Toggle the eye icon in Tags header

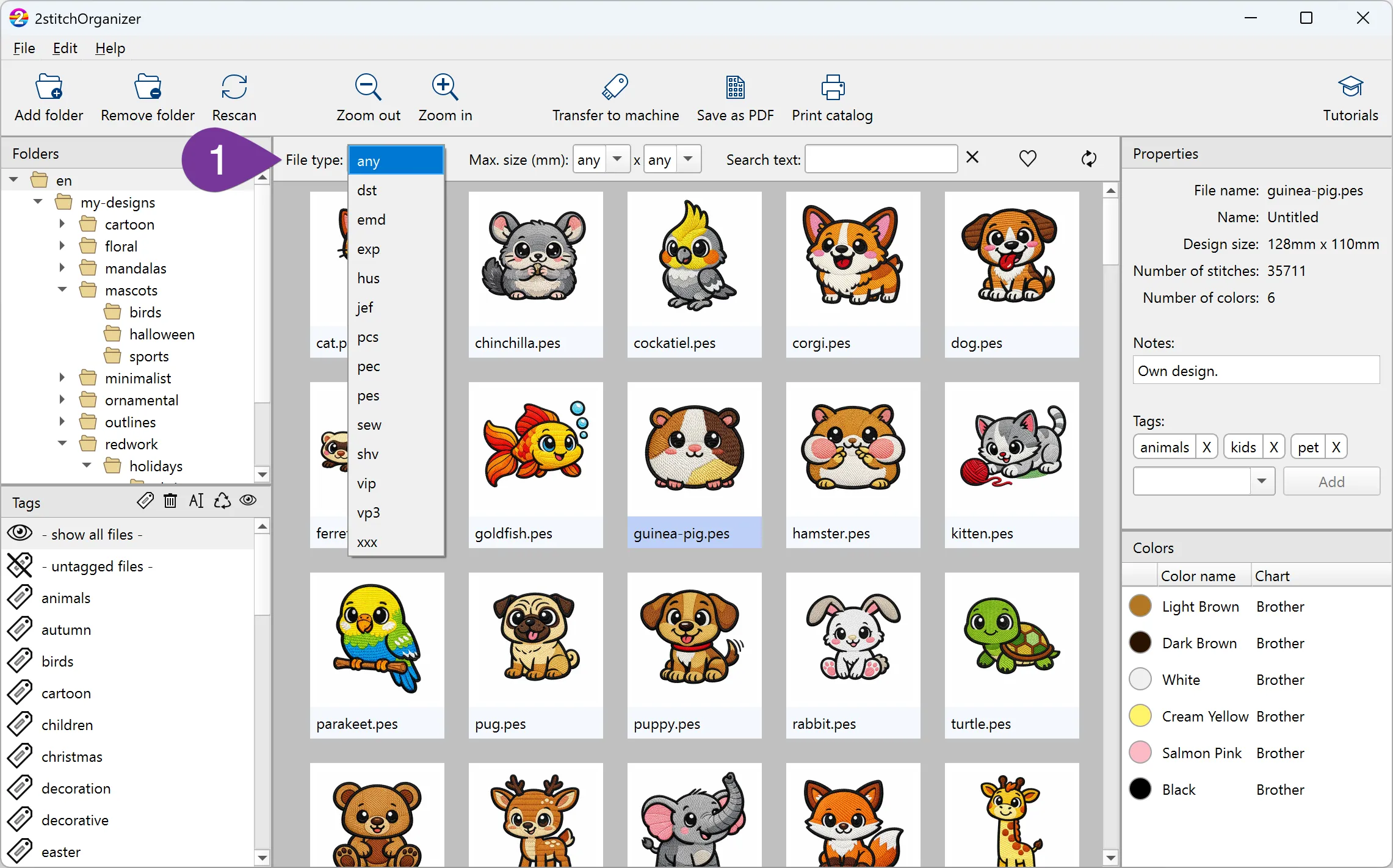tap(248, 501)
